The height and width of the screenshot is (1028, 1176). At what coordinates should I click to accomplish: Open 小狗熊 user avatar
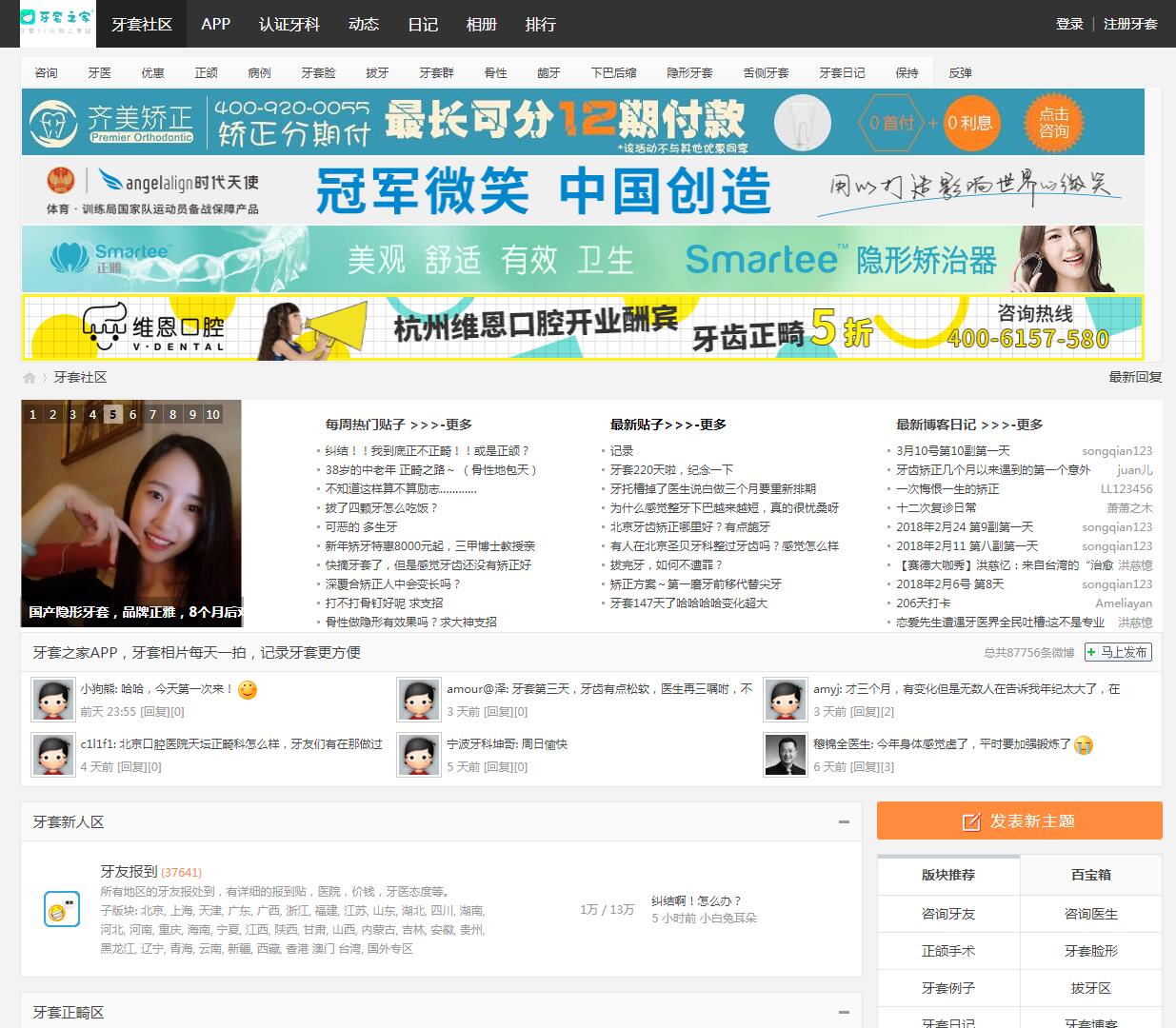pyautogui.click(x=53, y=700)
